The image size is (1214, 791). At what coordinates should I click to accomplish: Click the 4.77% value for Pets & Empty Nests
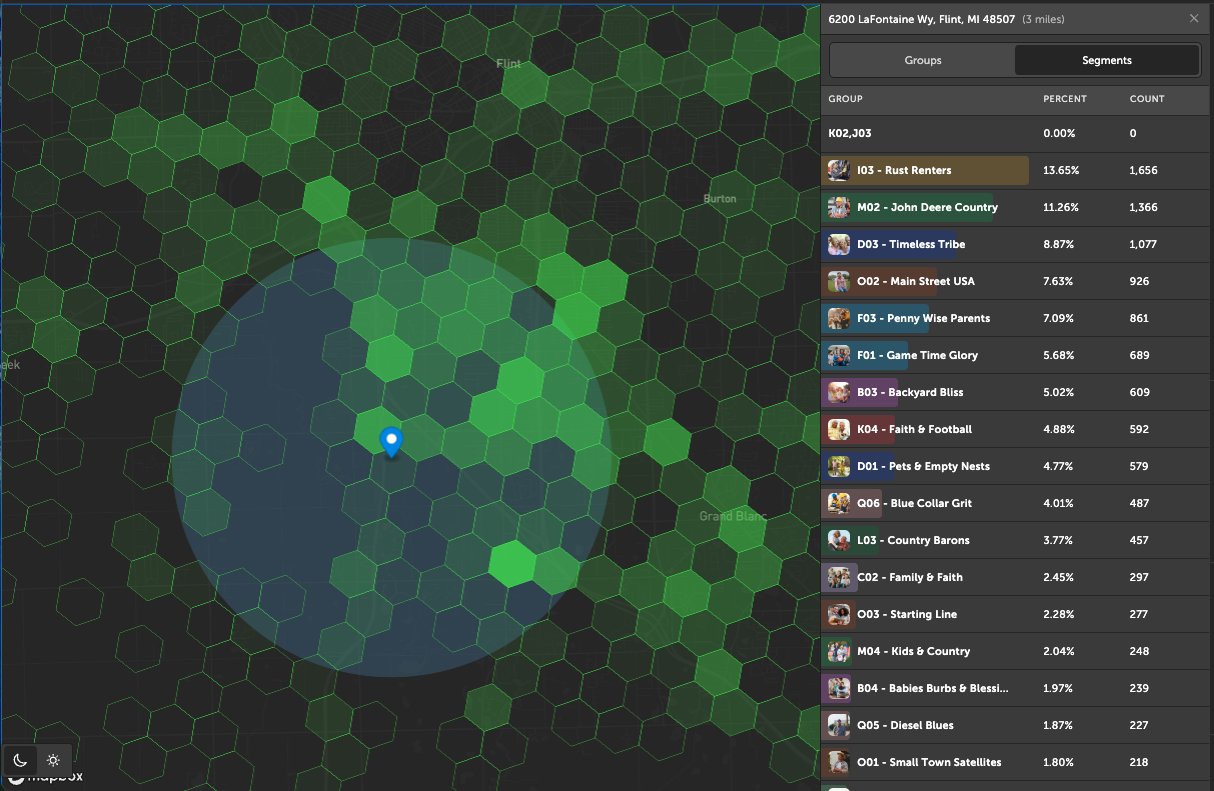pyautogui.click(x=1059, y=466)
